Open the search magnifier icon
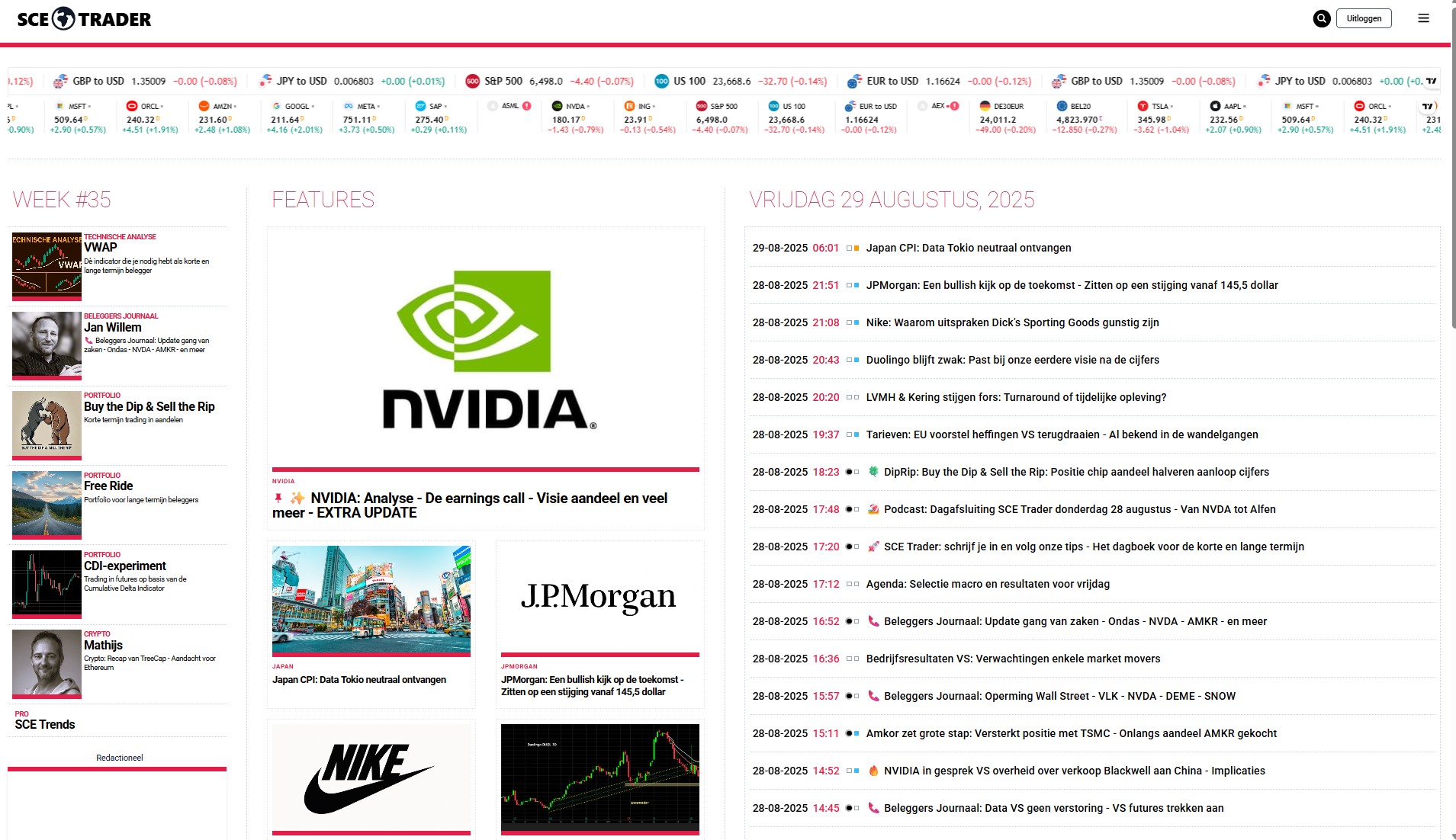Viewport: 1456px width, 840px height. [x=1322, y=18]
